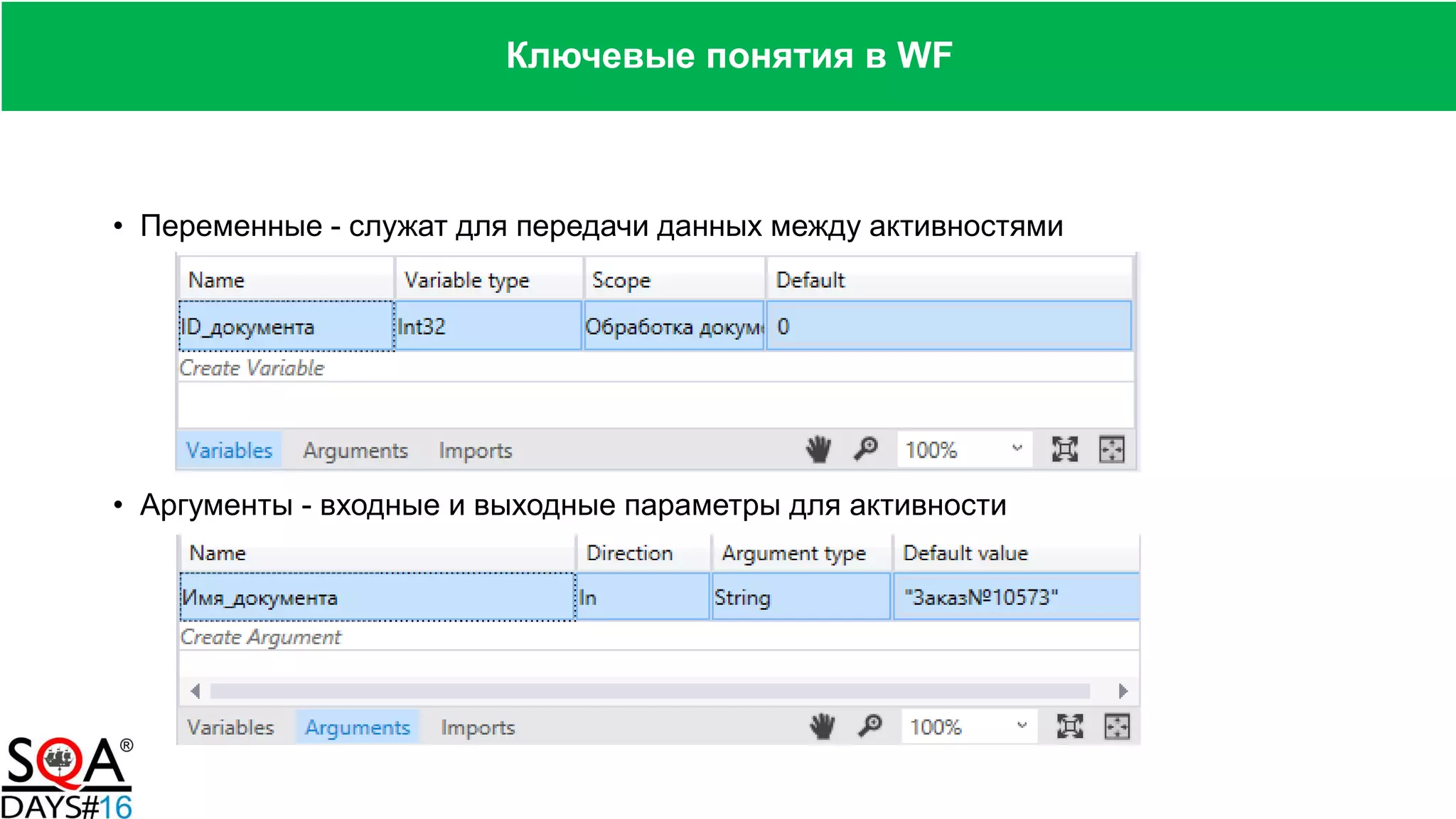Click overview map icon in Arguments panel toolbar
1456x819 pixels.
[1116, 727]
